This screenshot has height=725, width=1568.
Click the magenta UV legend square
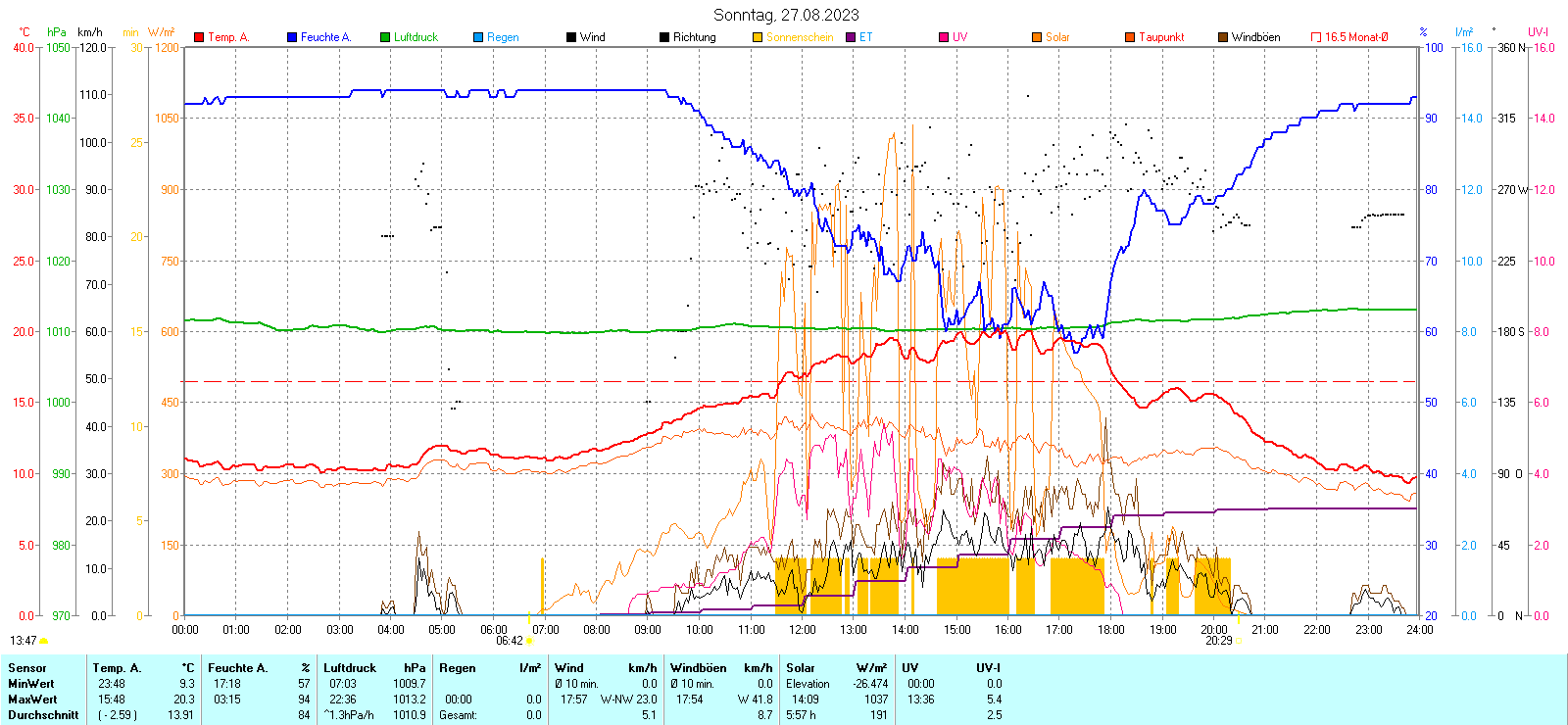944,37
